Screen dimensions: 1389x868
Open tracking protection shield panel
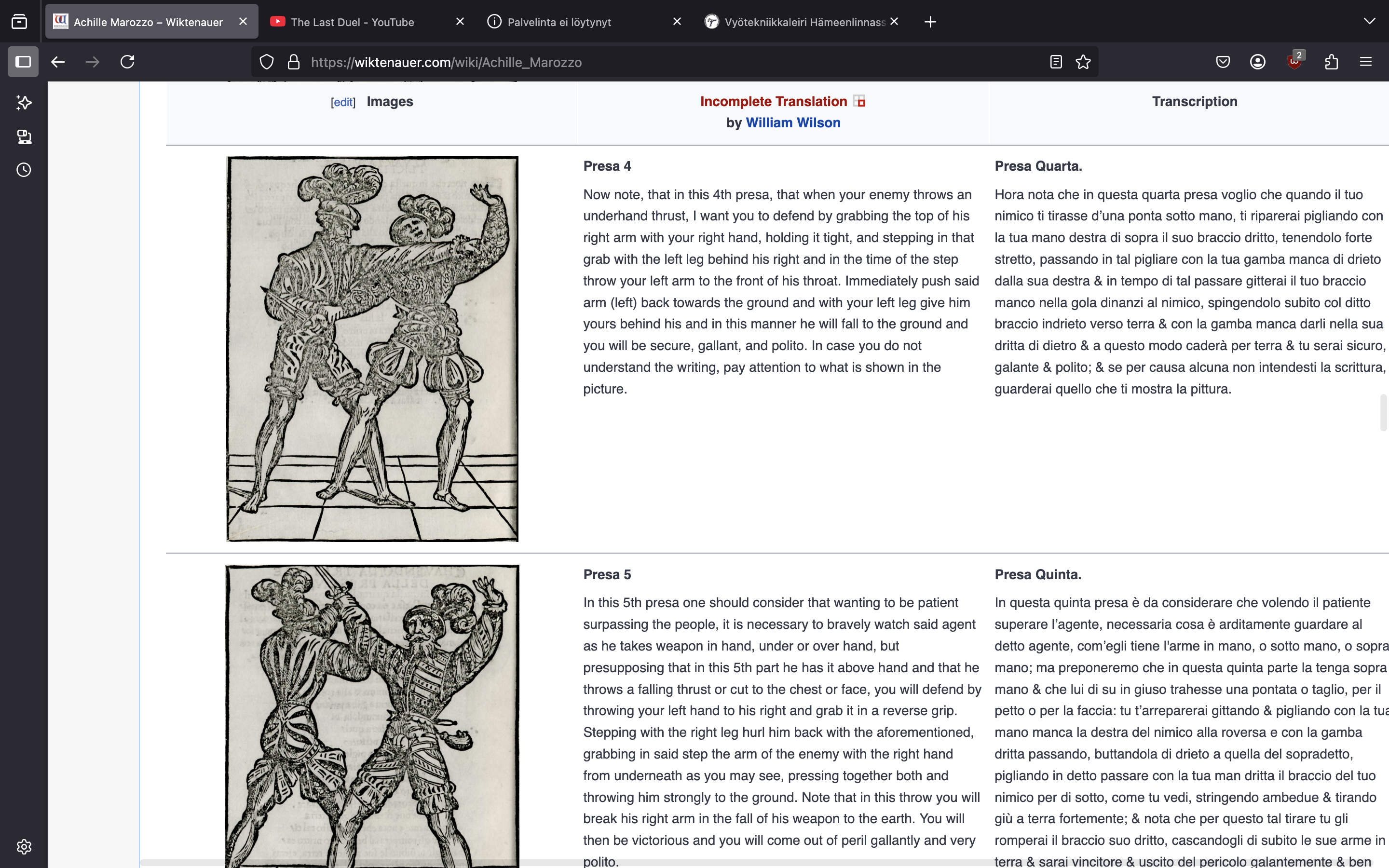coord(267,62)
